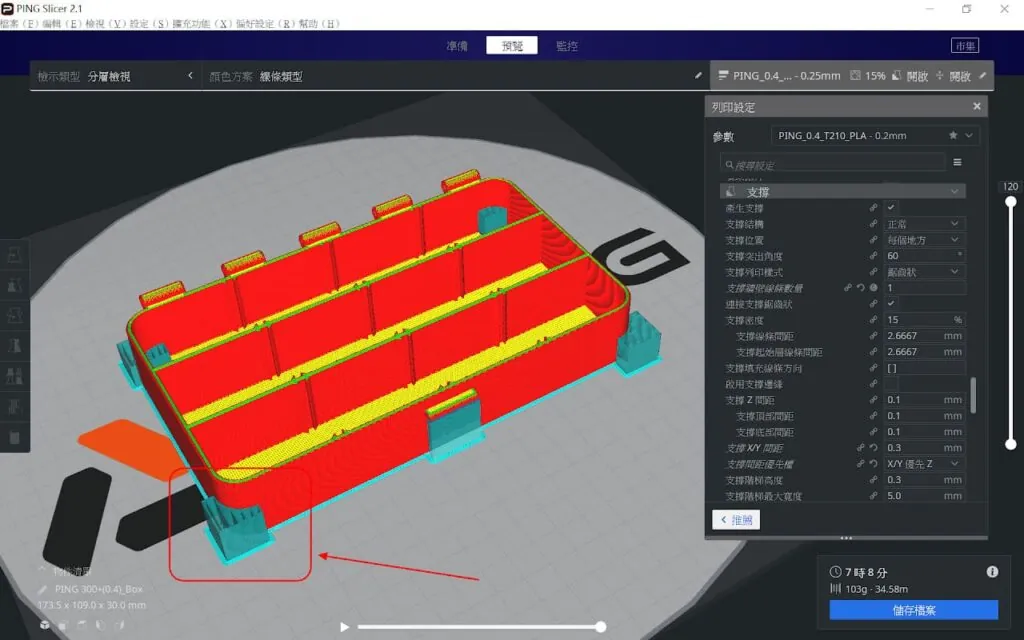Image resolution: width=1024 pixels, height=640 pixels.
Task: Open the 檢示類型 view type dropdown
Action: [x=116, y=76]
